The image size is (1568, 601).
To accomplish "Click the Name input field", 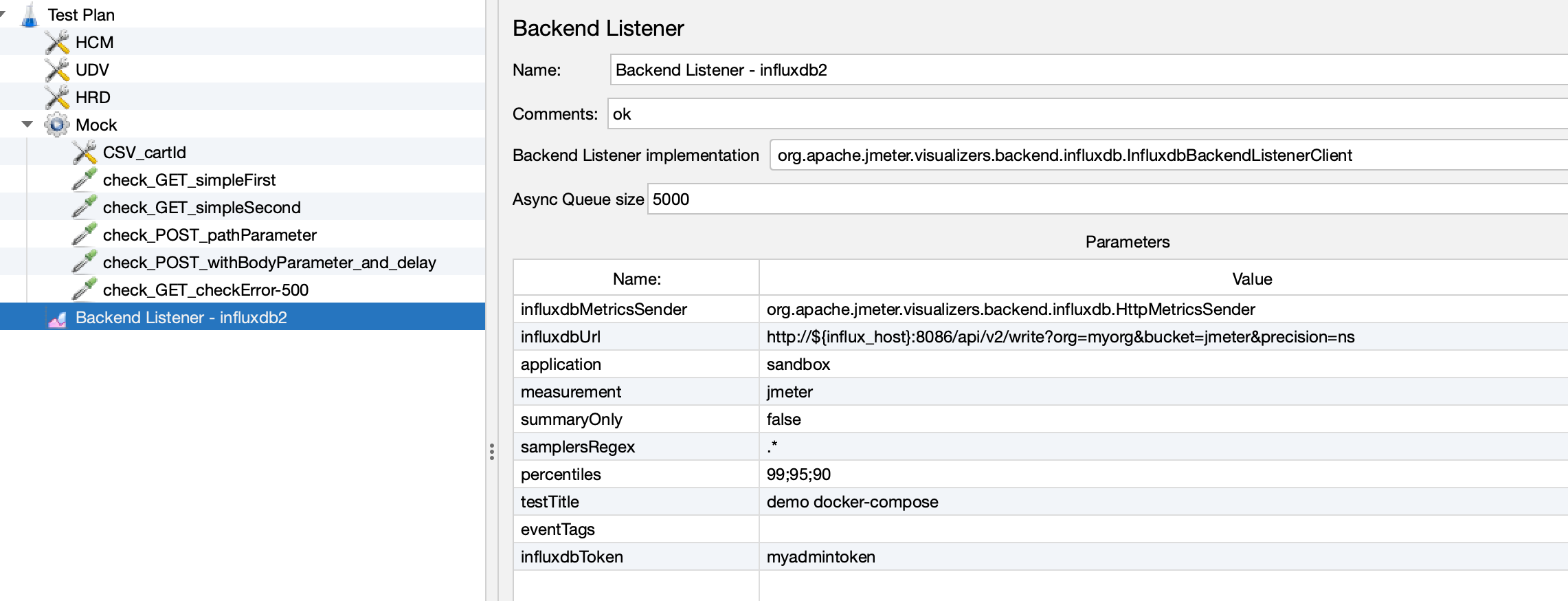I will pyautogui.click(x=1089, y=70).
